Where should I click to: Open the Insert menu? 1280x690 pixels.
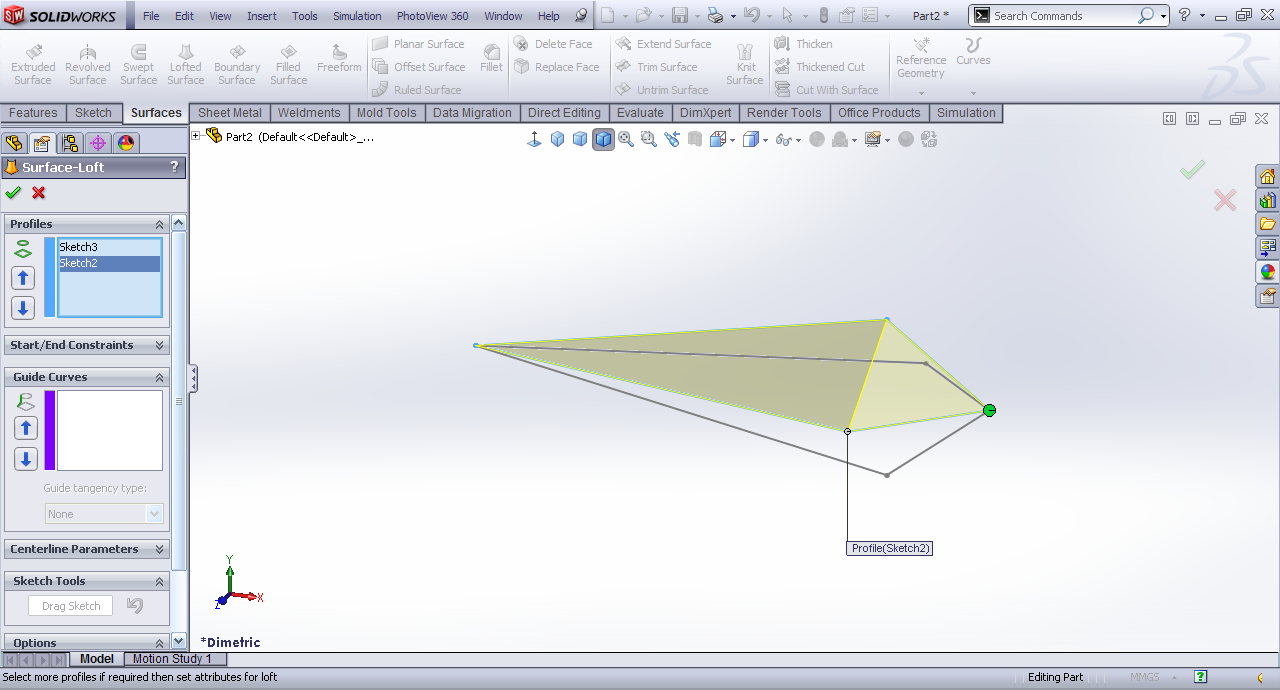262,16
